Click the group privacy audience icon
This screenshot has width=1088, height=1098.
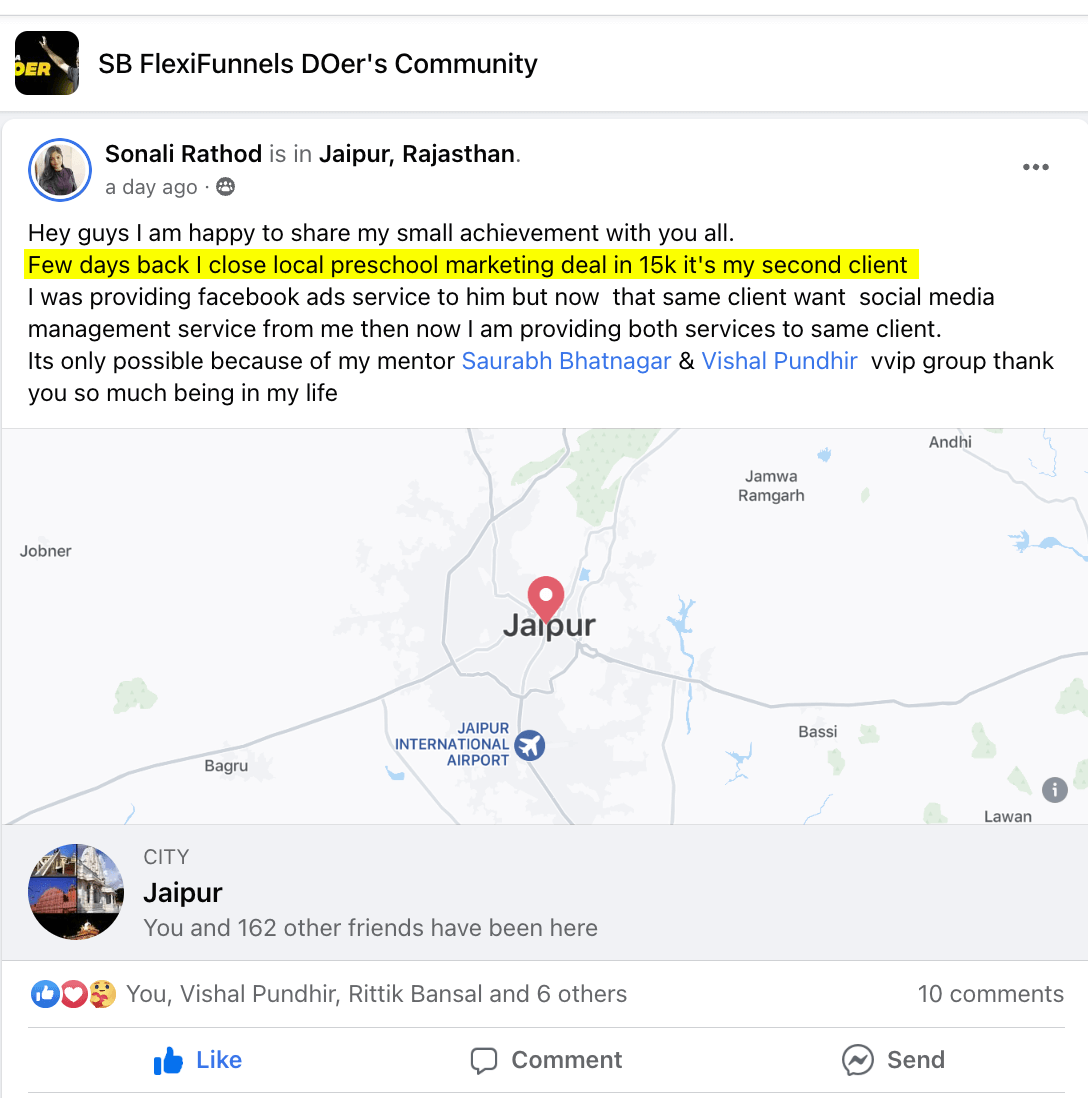[x=225, y=187]
